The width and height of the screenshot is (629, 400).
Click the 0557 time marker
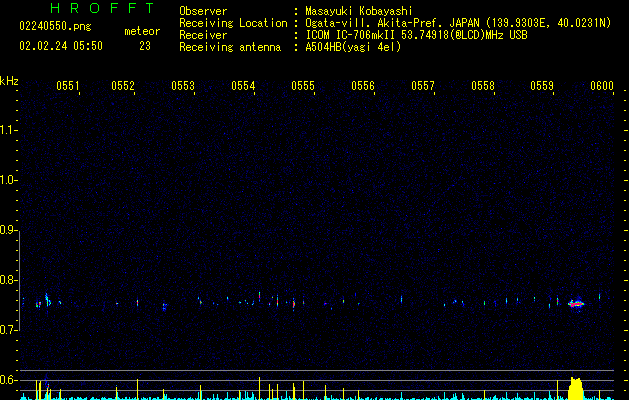tap(423, 86)
